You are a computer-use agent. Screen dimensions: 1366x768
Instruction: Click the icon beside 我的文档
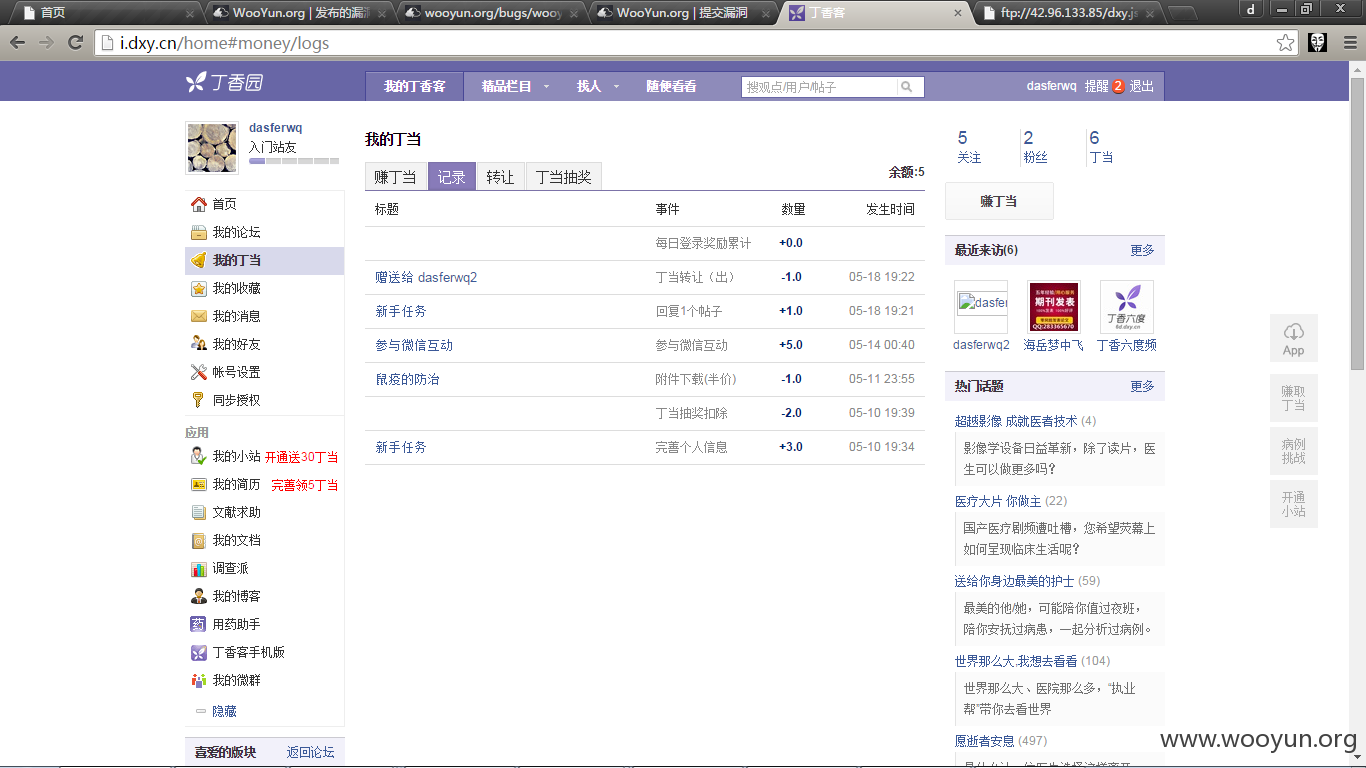tap(198, 540)
